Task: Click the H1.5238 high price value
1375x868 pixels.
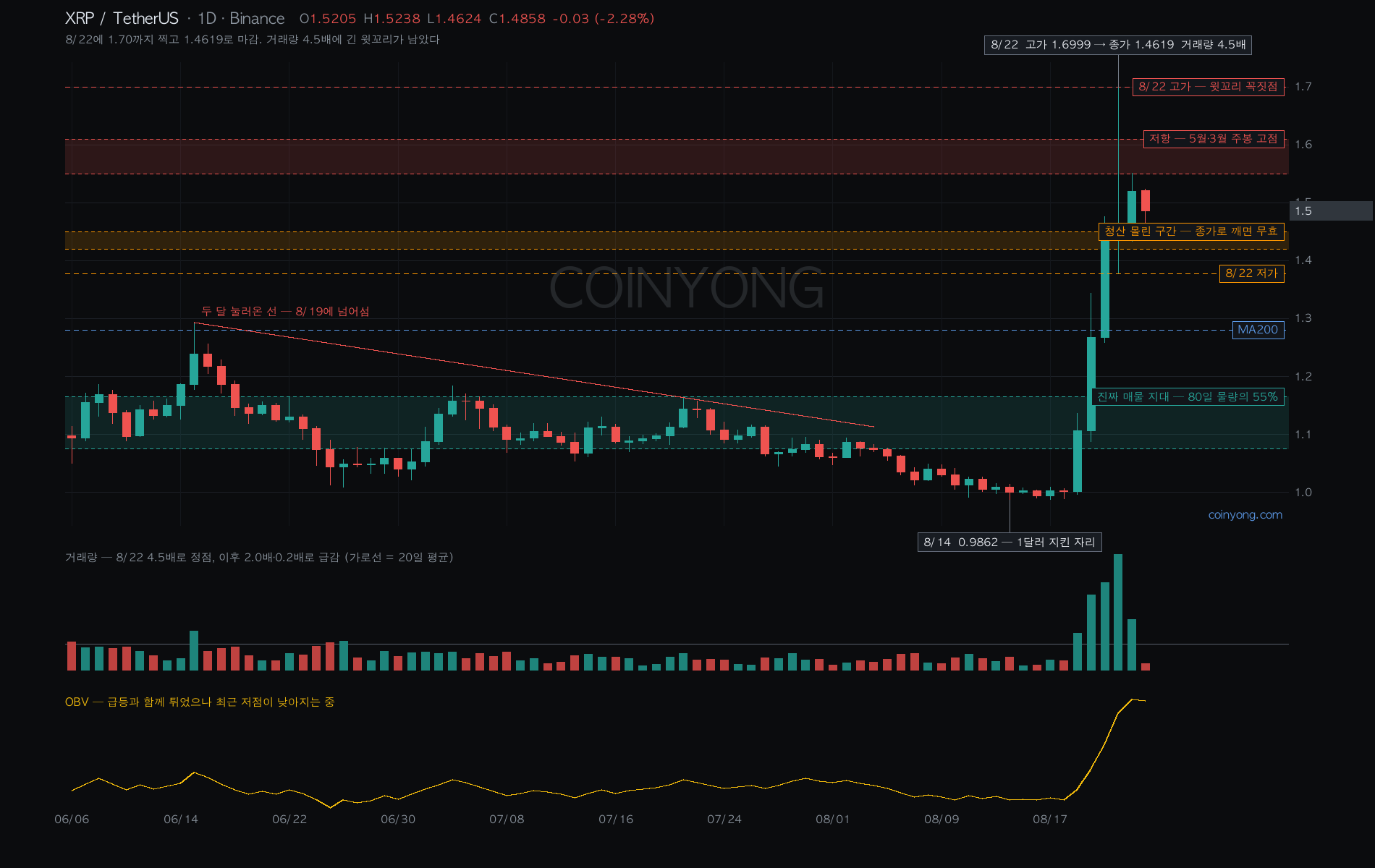Action: pos(392,18)
